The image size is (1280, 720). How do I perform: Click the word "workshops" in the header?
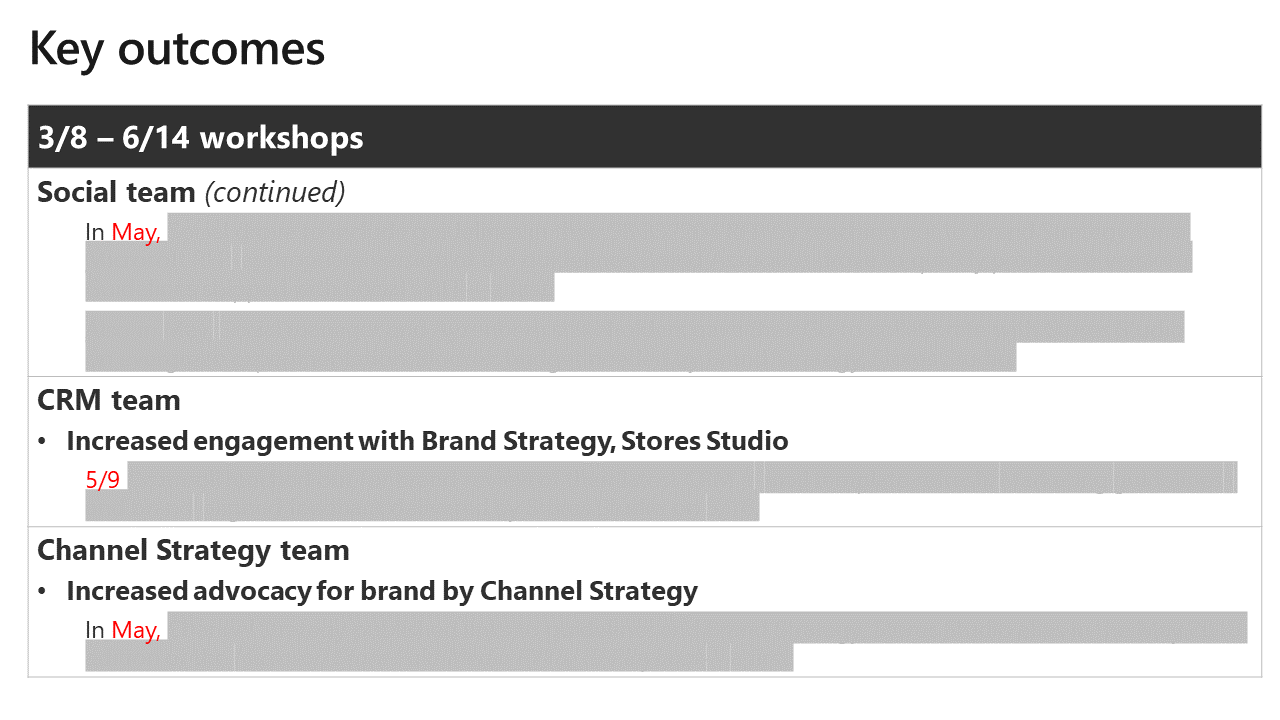(x=282, y=137)
